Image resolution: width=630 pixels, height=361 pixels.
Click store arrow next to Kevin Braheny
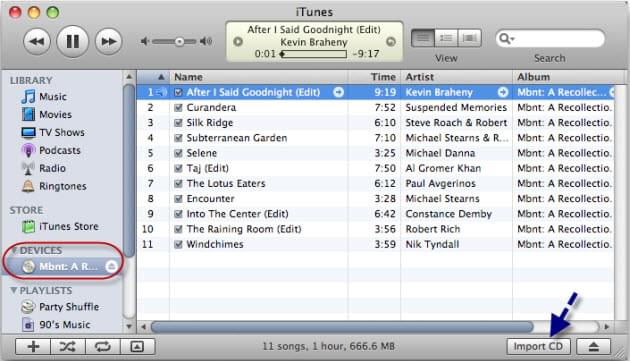pyautogui.click(x=503, y=92)
